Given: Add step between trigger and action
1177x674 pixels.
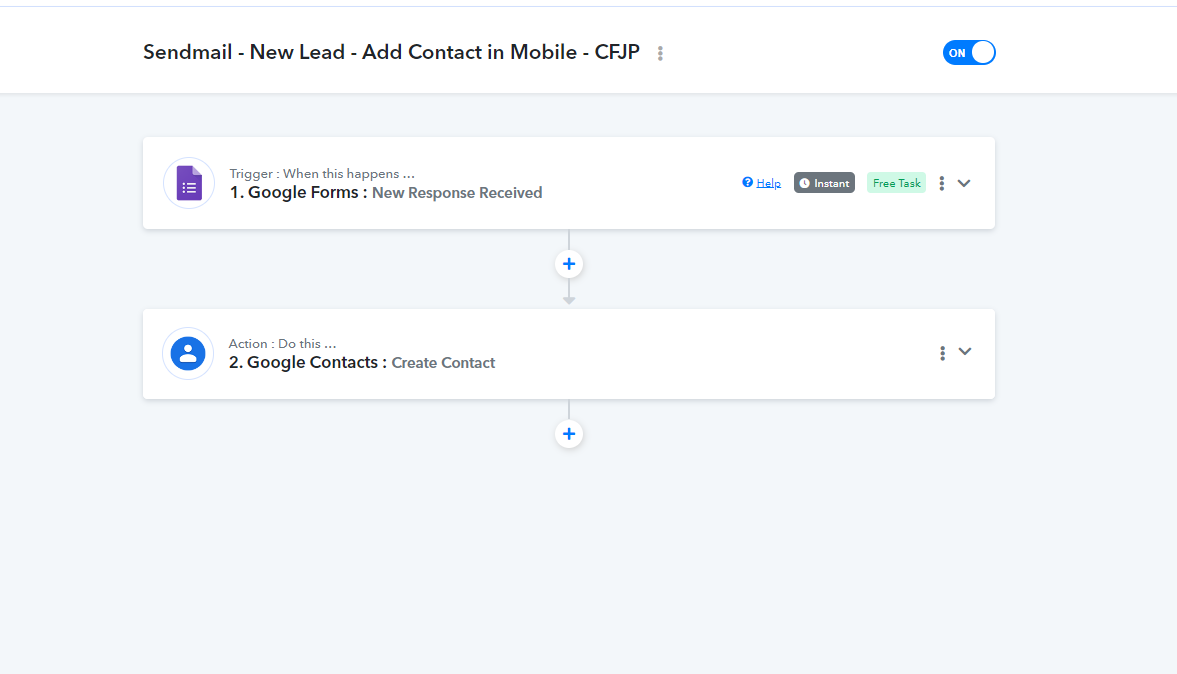Looking at the screenshot, I should pos(569,264).
